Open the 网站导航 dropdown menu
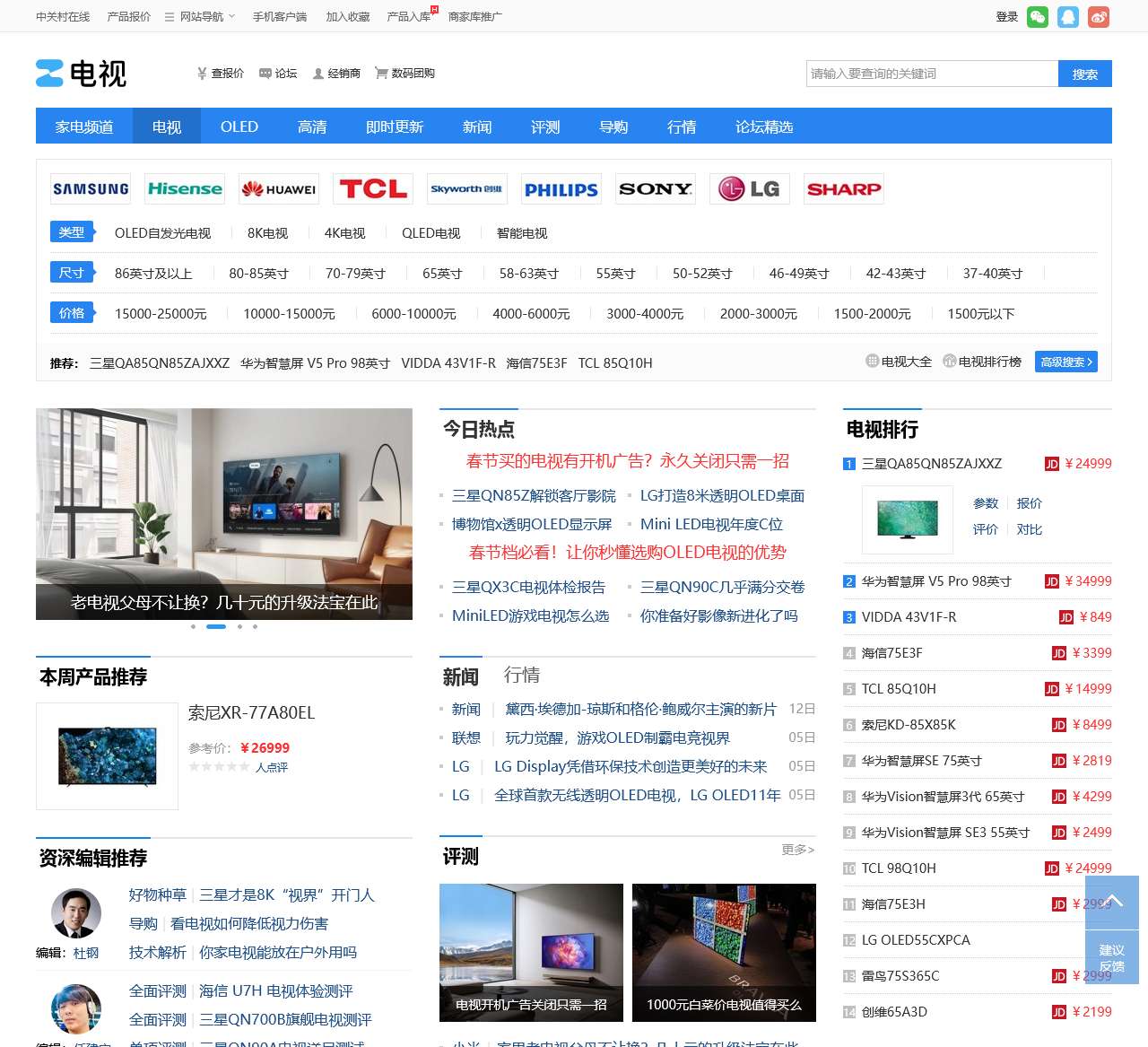 (200, 16)
